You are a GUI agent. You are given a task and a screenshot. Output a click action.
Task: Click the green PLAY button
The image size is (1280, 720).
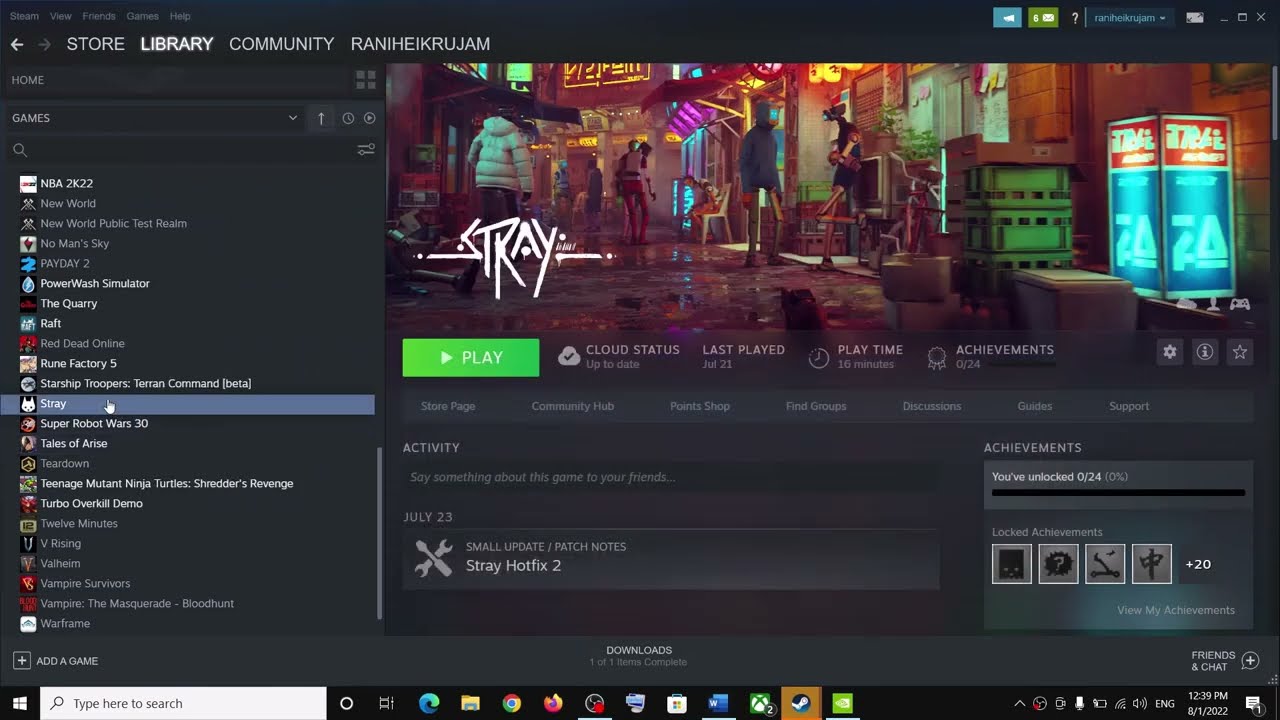click(x=471, y=358)
